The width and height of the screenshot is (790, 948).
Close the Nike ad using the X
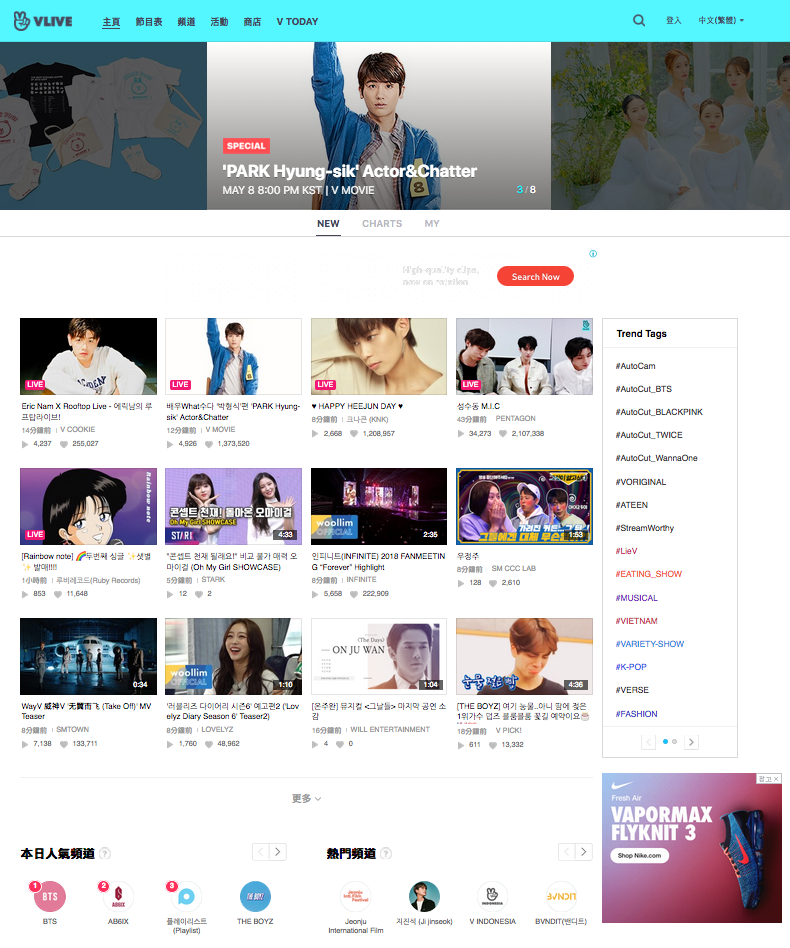pyautogui.click(x=776, y=779)
